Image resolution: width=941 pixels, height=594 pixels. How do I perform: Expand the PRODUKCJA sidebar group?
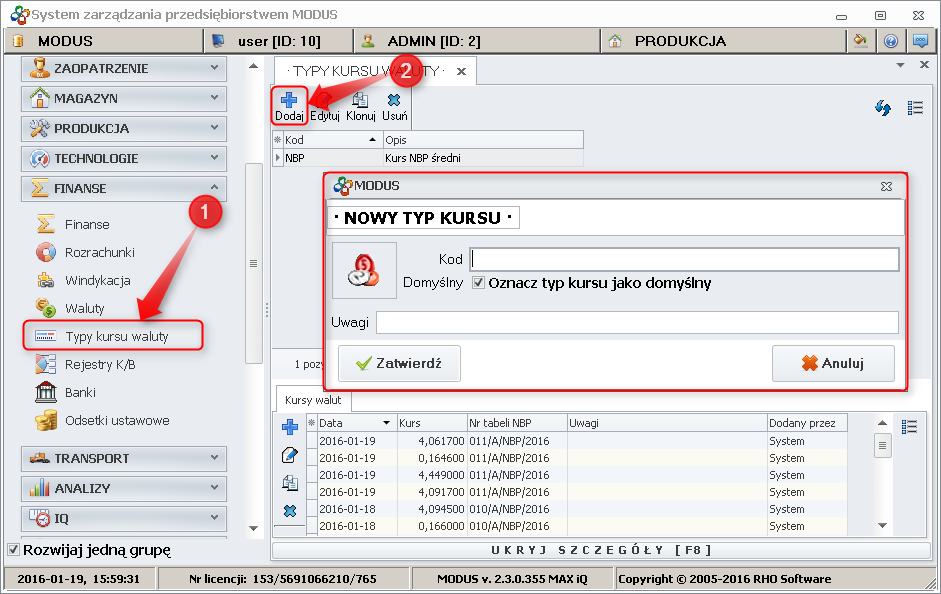(124, 128)
